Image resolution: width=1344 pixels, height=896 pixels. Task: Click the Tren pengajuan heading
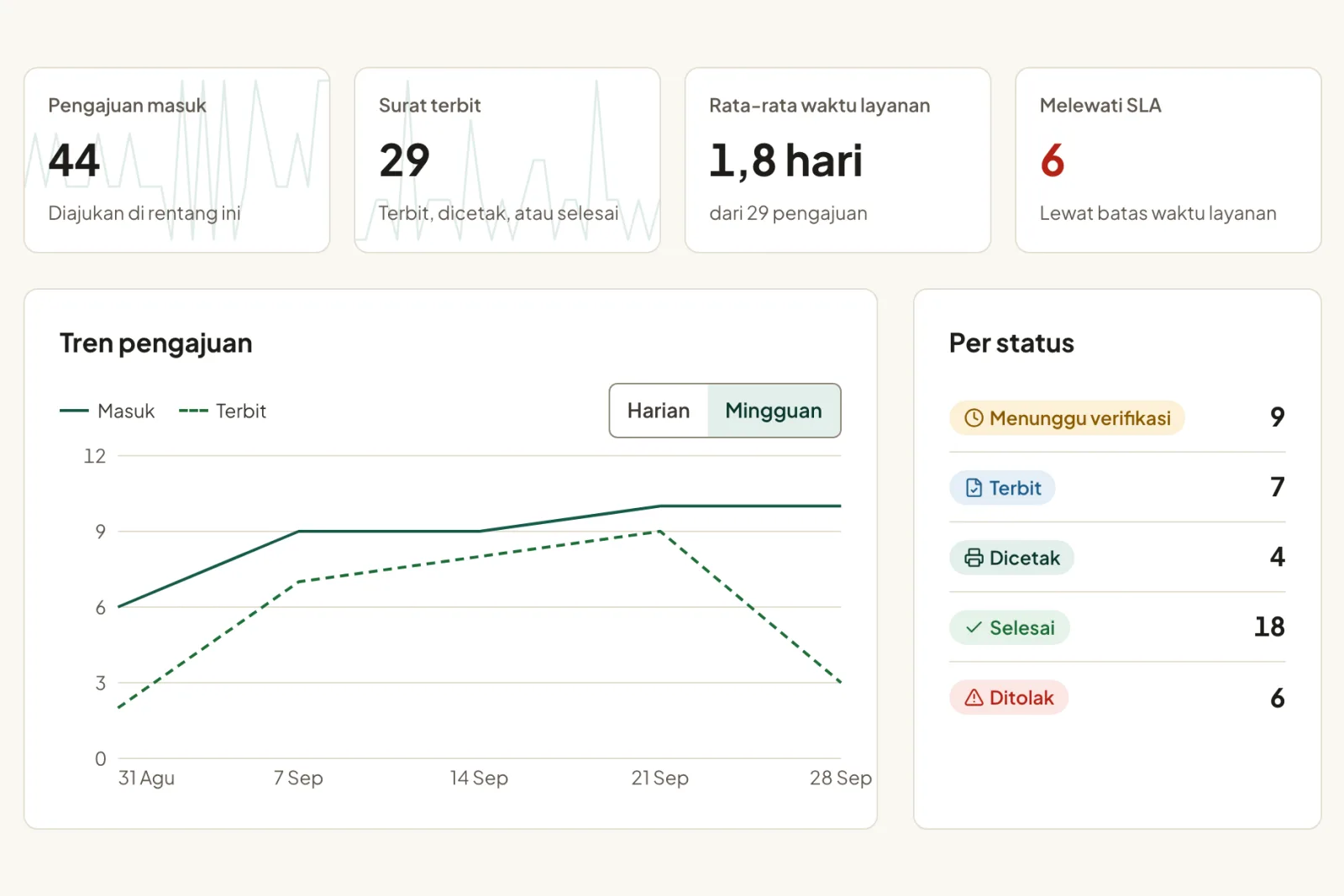[x=156, y=344]
